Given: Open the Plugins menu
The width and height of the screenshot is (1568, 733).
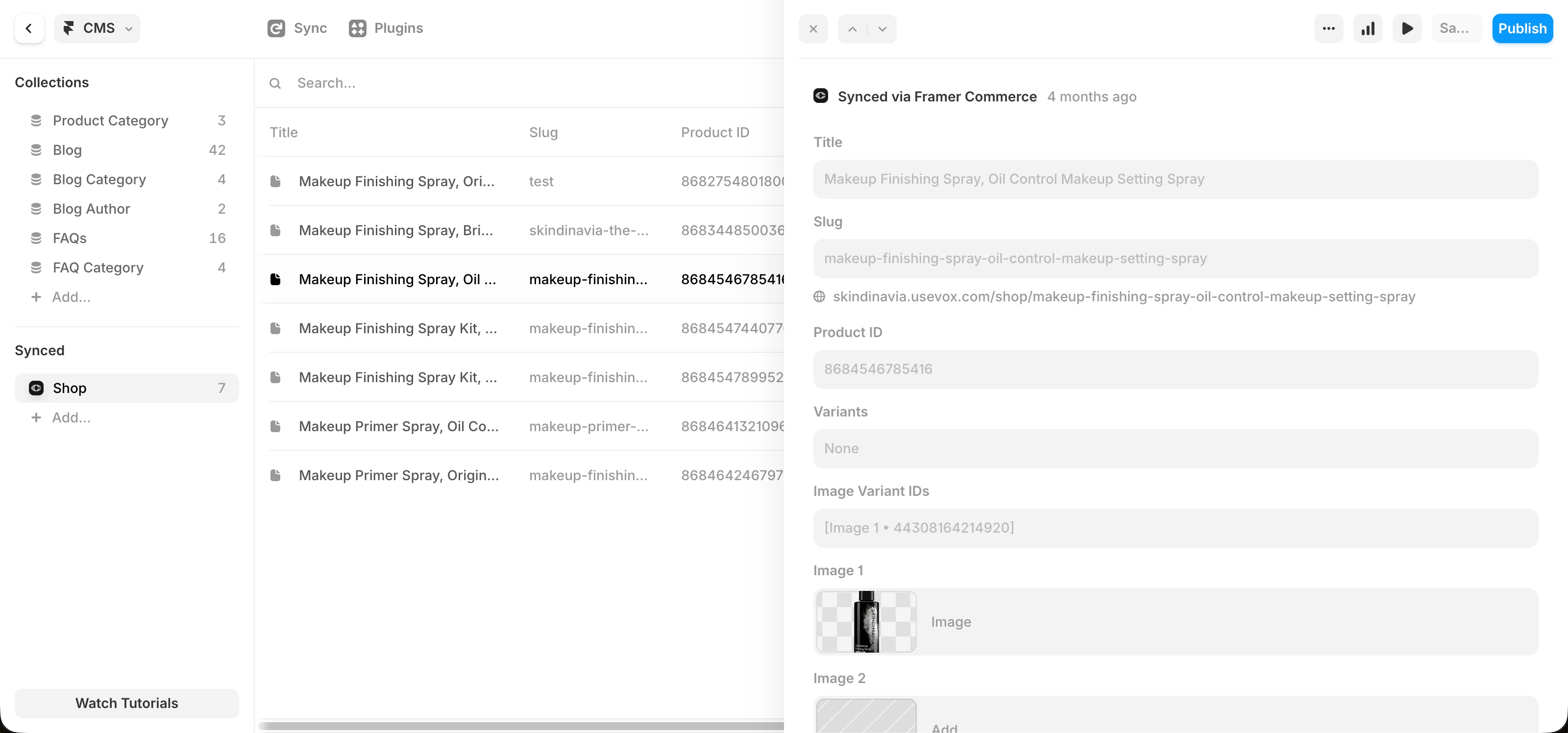Looking at the screenshot, I should [x=386, y=28].
